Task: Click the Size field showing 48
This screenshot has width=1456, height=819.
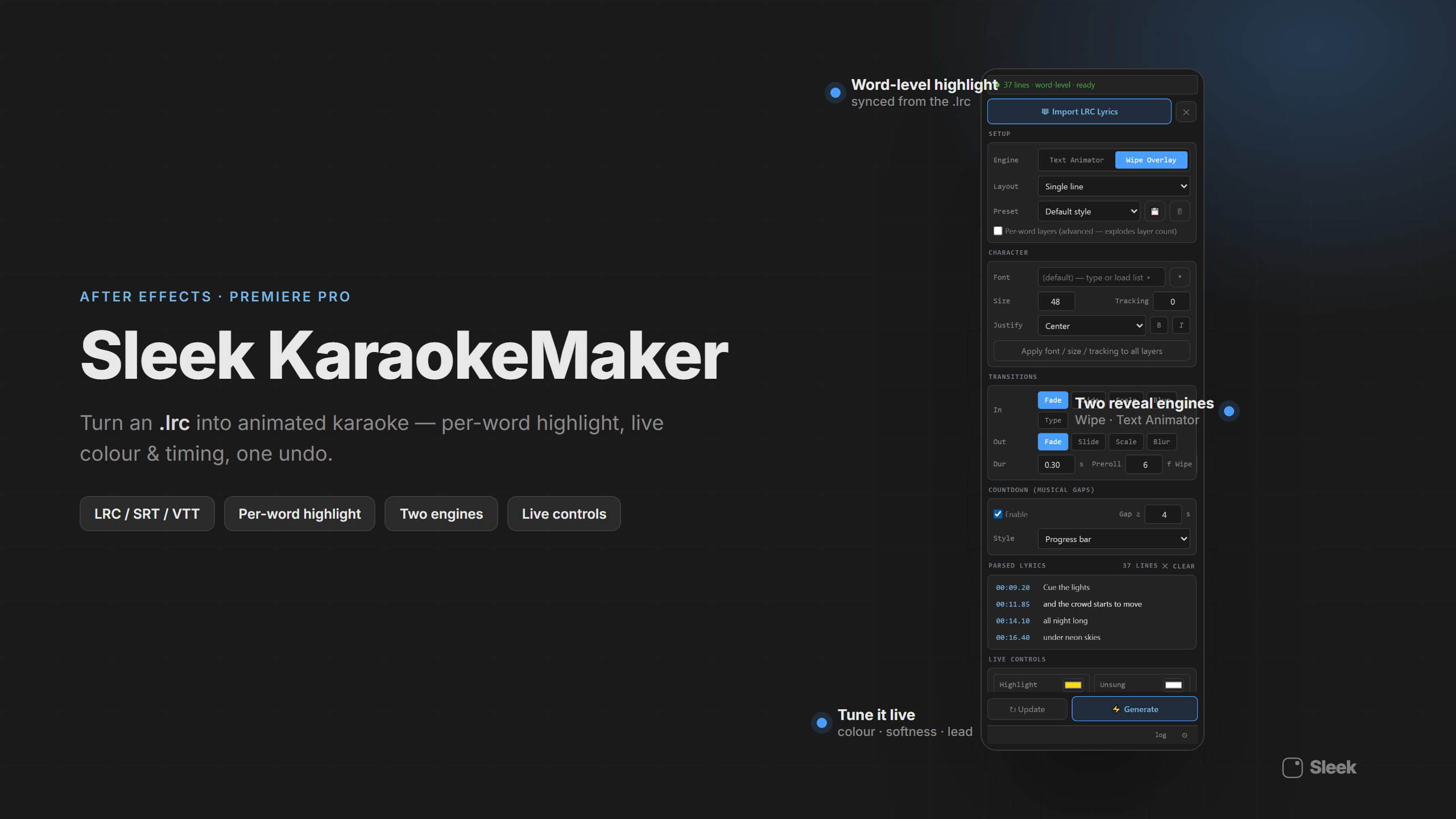Action: [x=1056, y=301]
